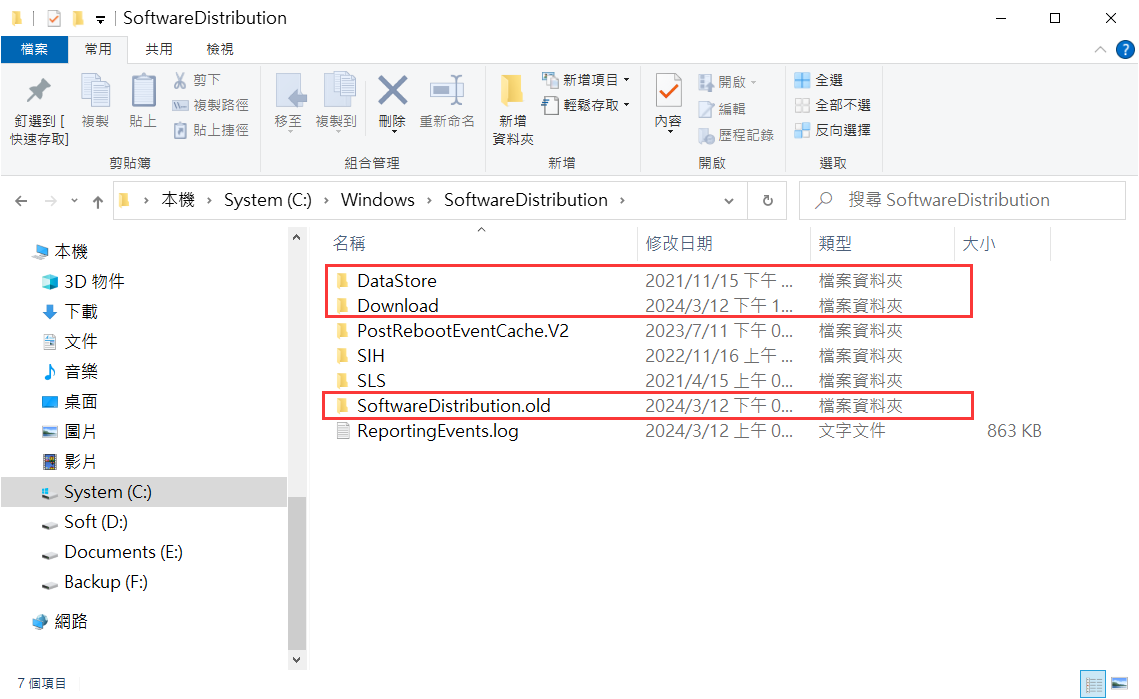Click the Properties (內容) icon
The image size is (1139, 699).
[x=668, y=92]
